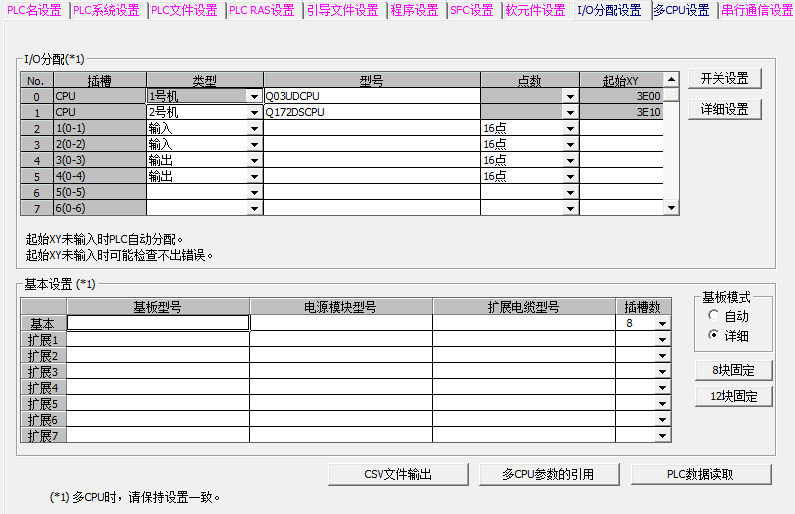Open the 多CPU设置 tab
Image resolution: width=795 pixels, height=514 pixels.
coord(680,11)
